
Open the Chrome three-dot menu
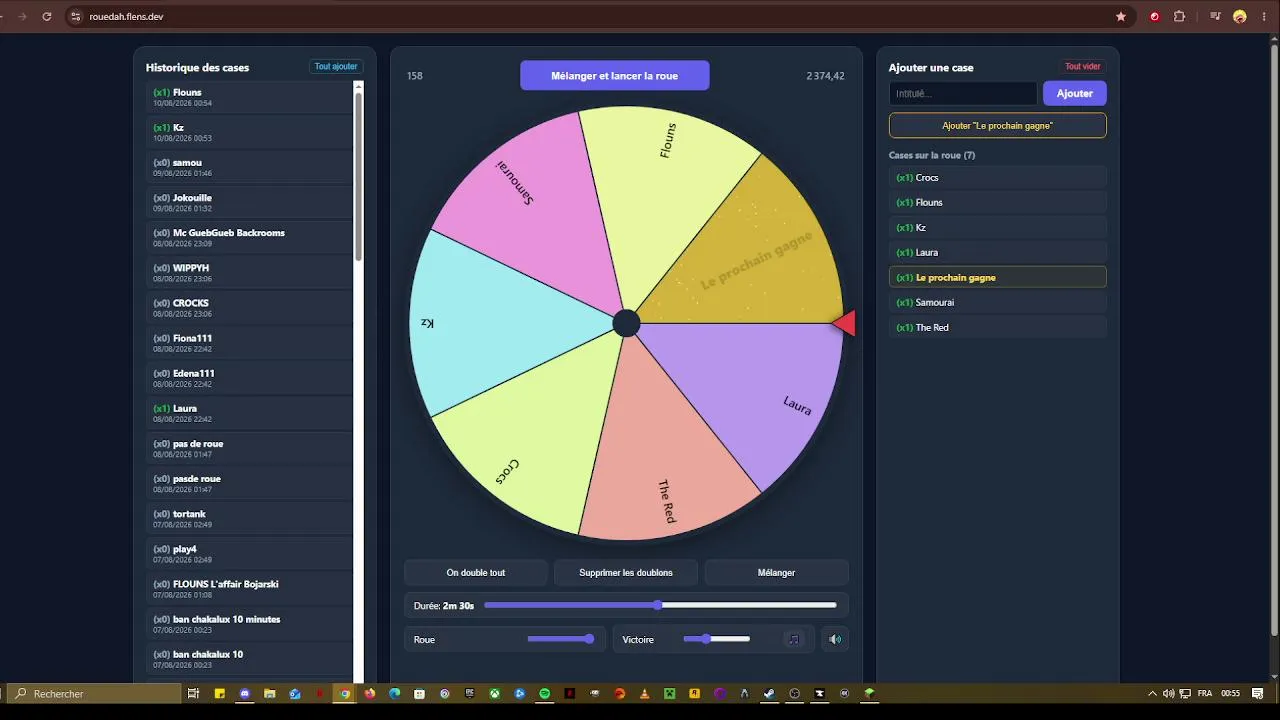pos(1263,17)
